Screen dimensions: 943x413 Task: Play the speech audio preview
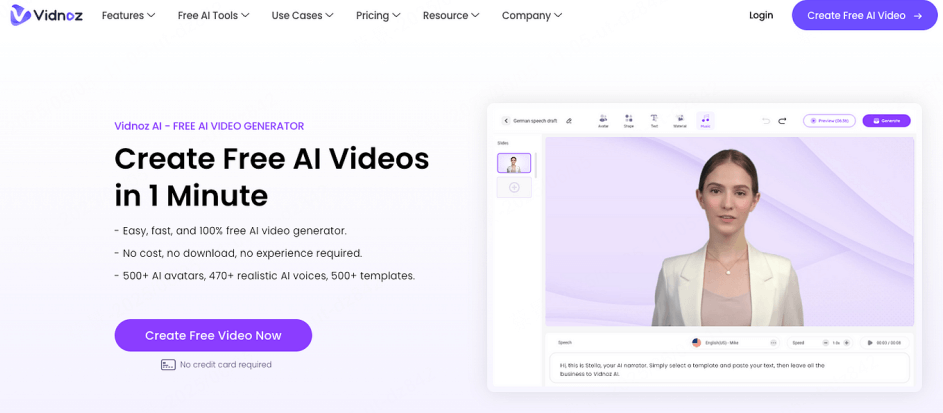click(x=870, y=343)
